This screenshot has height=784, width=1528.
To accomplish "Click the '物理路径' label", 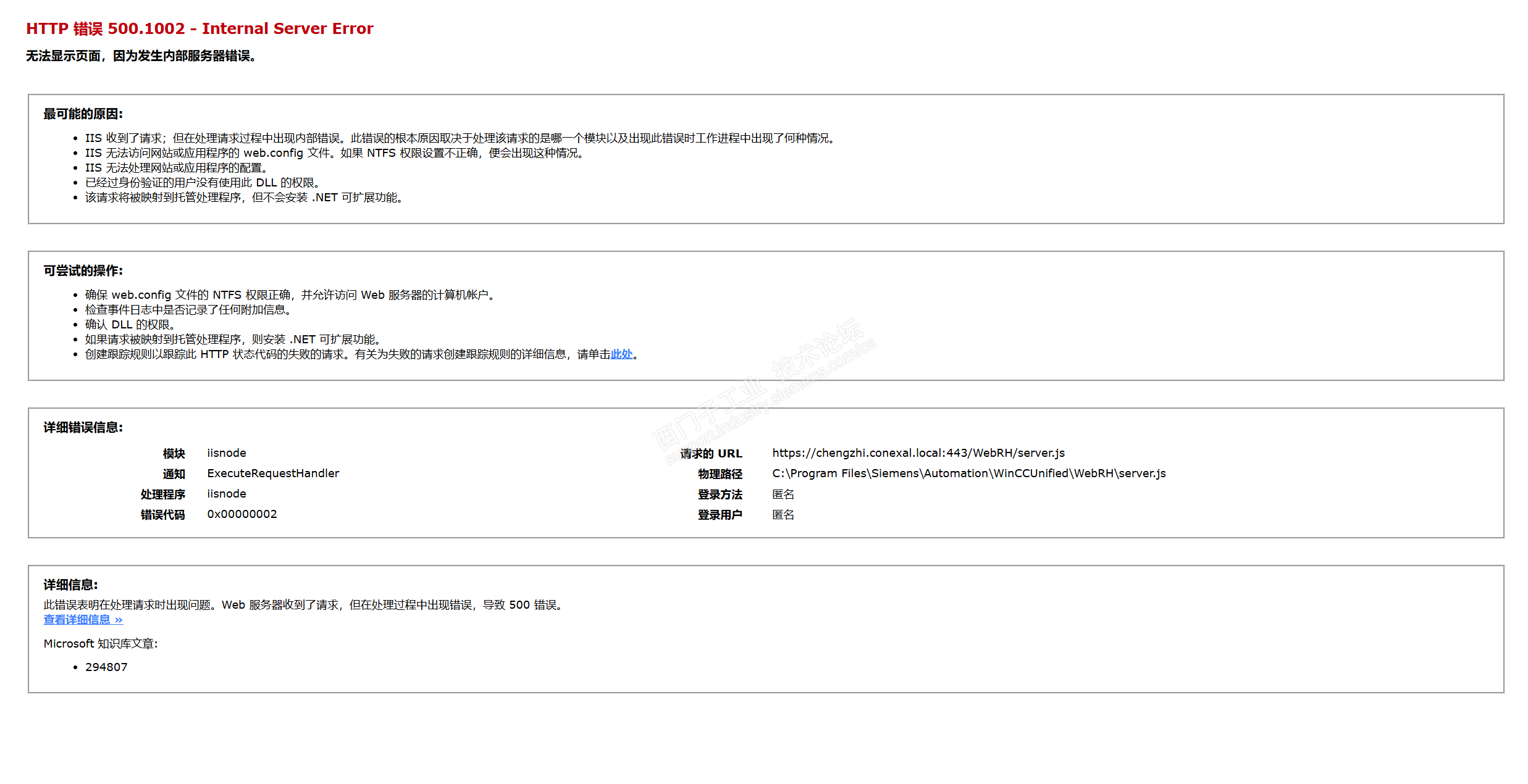I will click(x=720, y=474).
